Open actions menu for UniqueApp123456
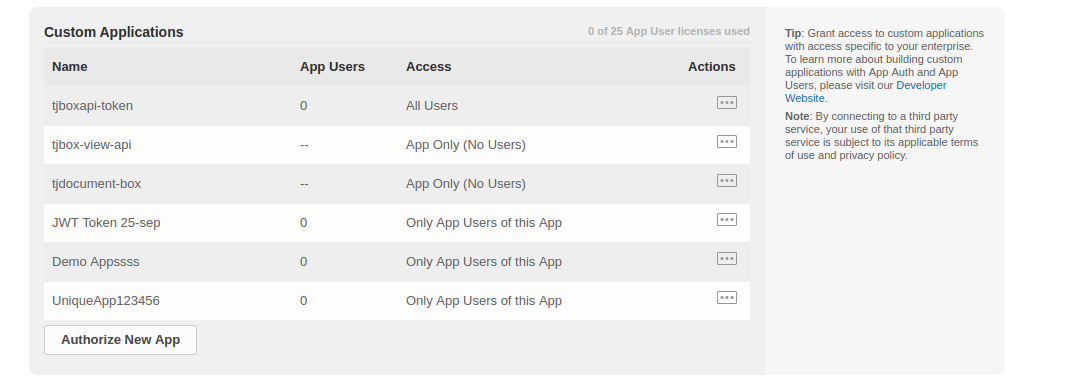Image resolution: width=1082 pixels, height=379 pixels. click(727, 298)
